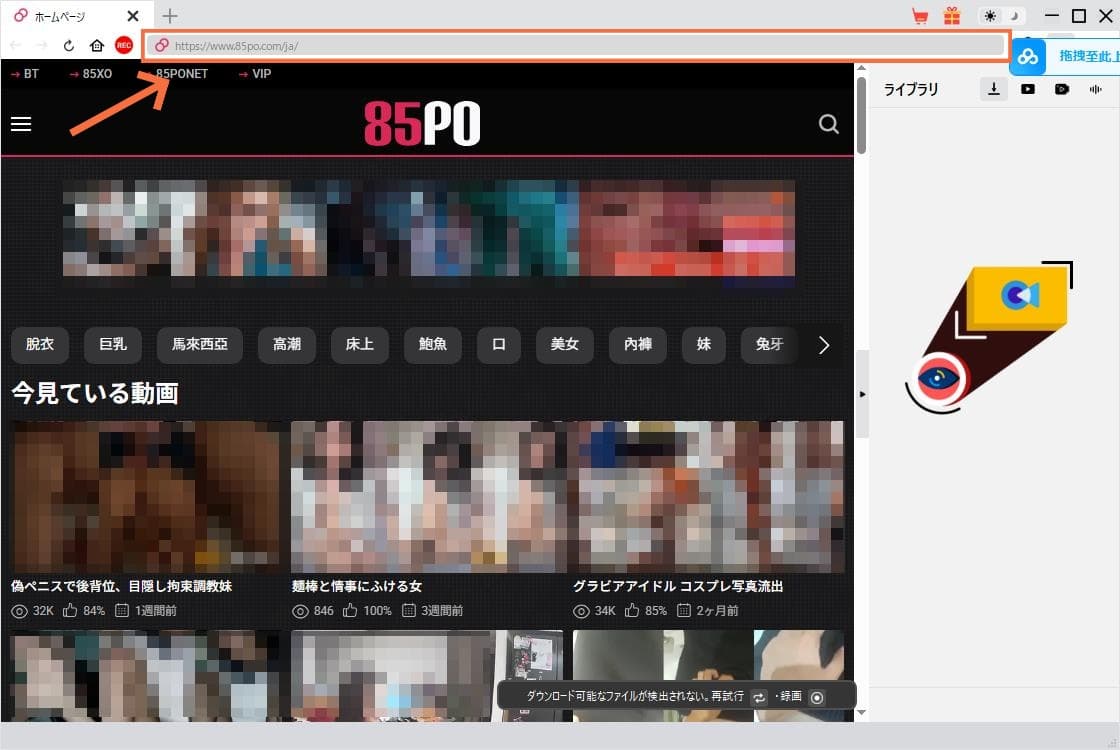The image size is (1120, 750).
Task: Close the ホームページ browser tab
Action: coord(132,16)
